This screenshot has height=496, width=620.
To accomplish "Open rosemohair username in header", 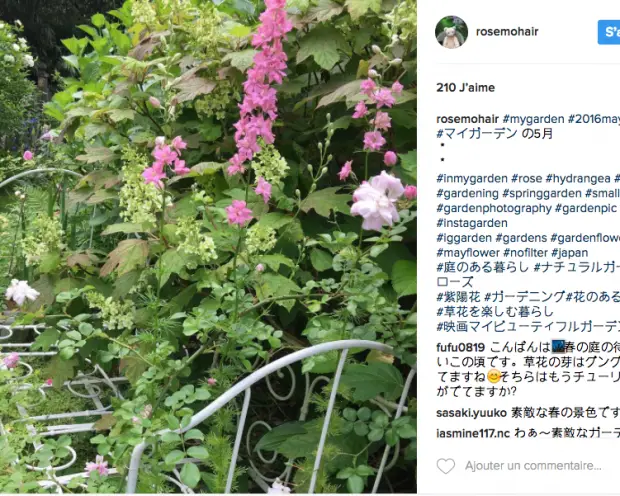I will pos(507,32).
